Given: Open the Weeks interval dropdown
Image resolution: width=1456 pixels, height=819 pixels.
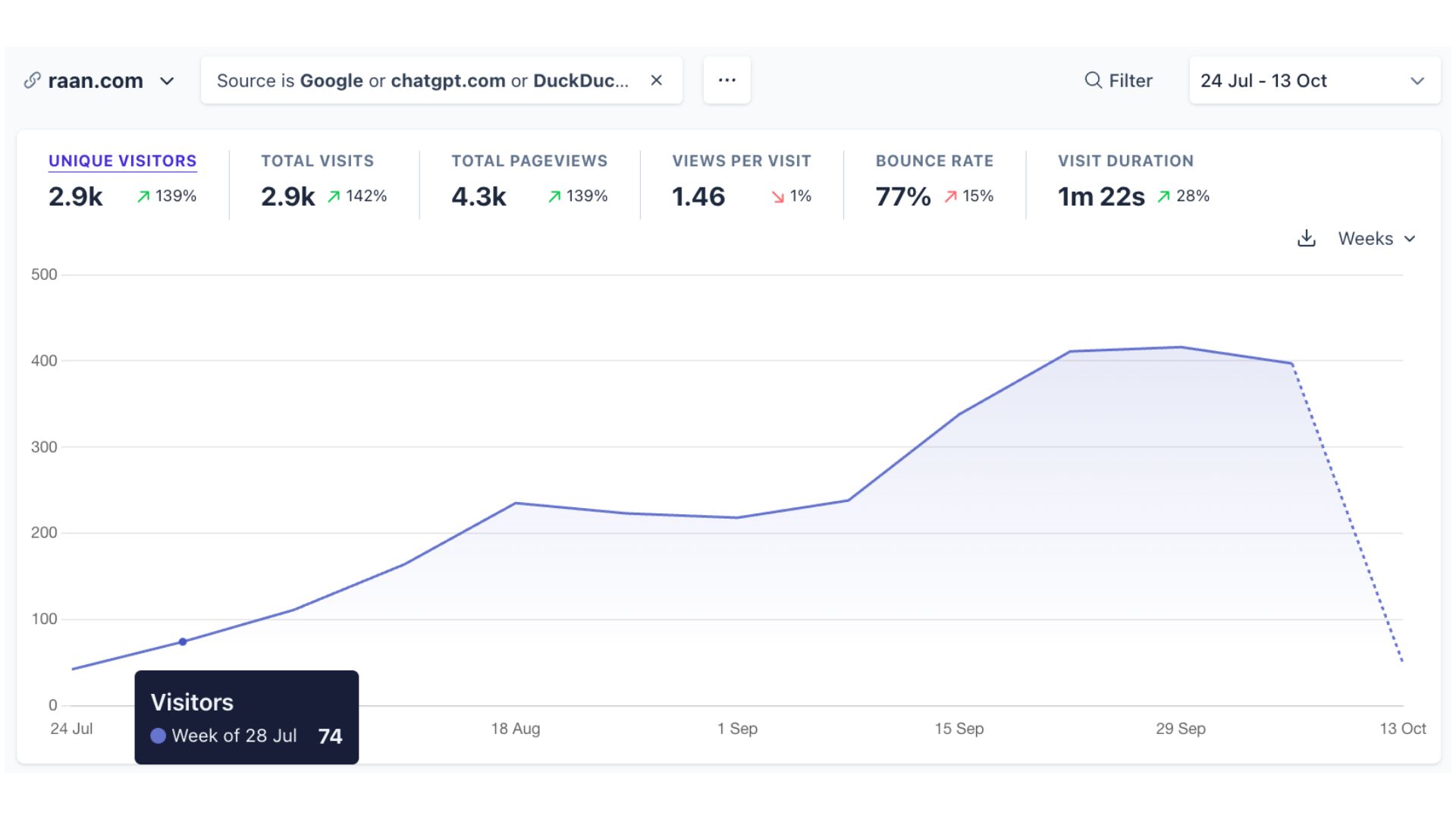Looking at the screenshot, I should point(1376,239).
